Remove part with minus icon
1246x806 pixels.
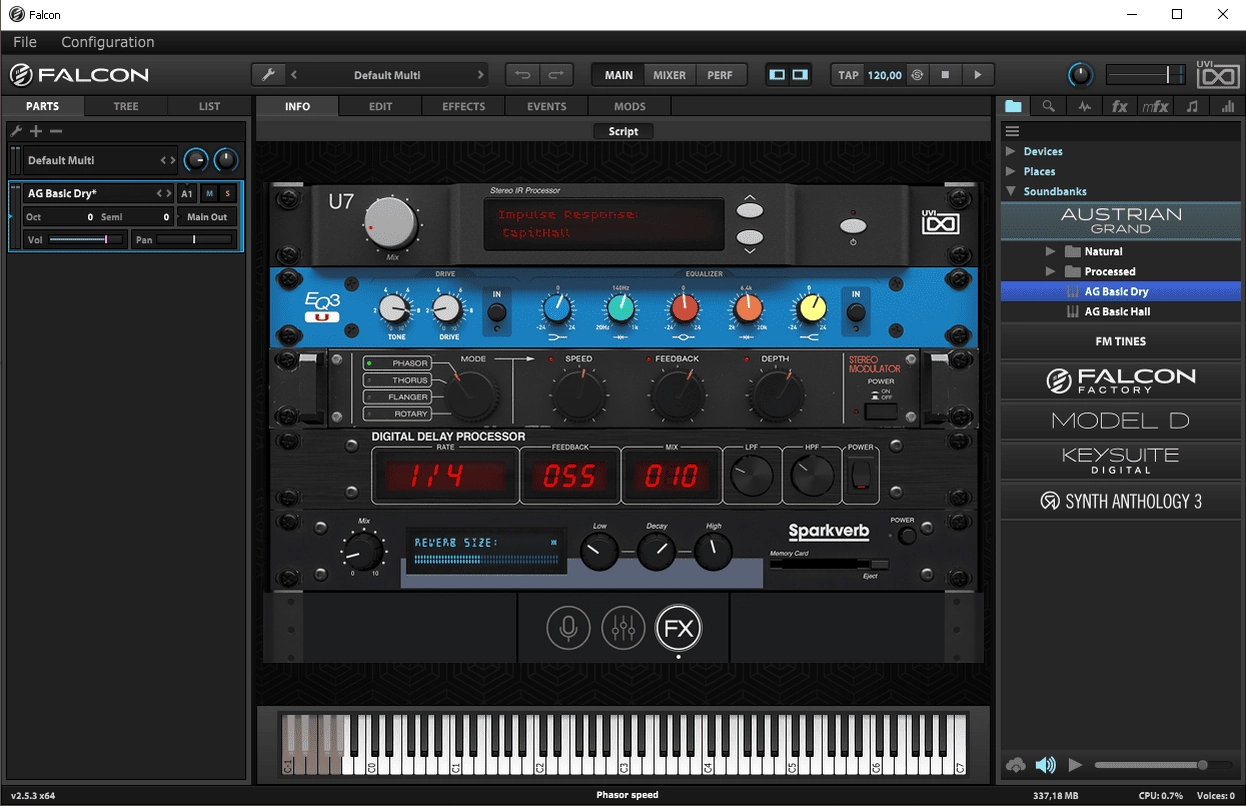pyautogui.click(x=56, y=131)
